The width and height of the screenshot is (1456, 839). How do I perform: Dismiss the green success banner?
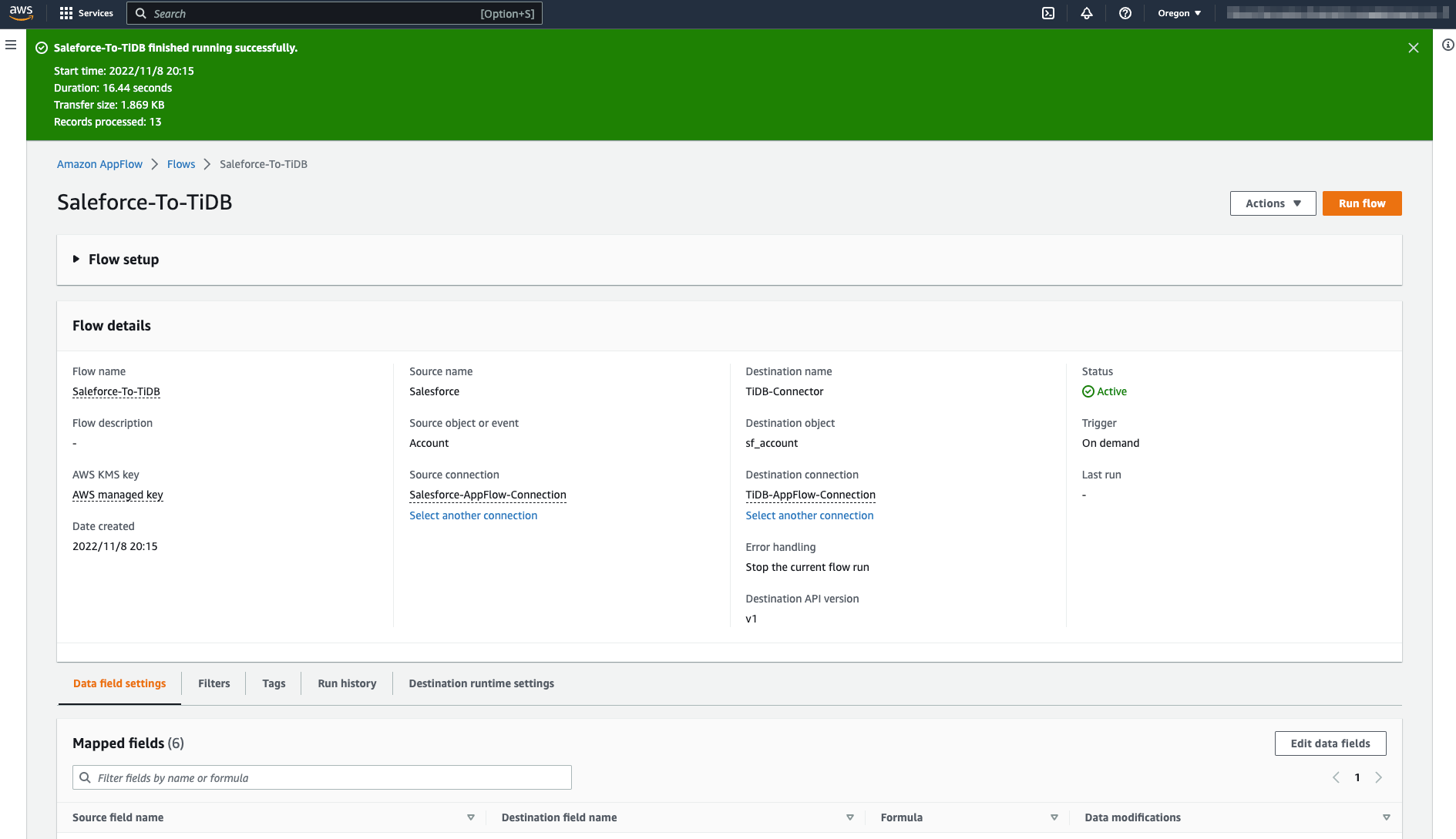1414,48
